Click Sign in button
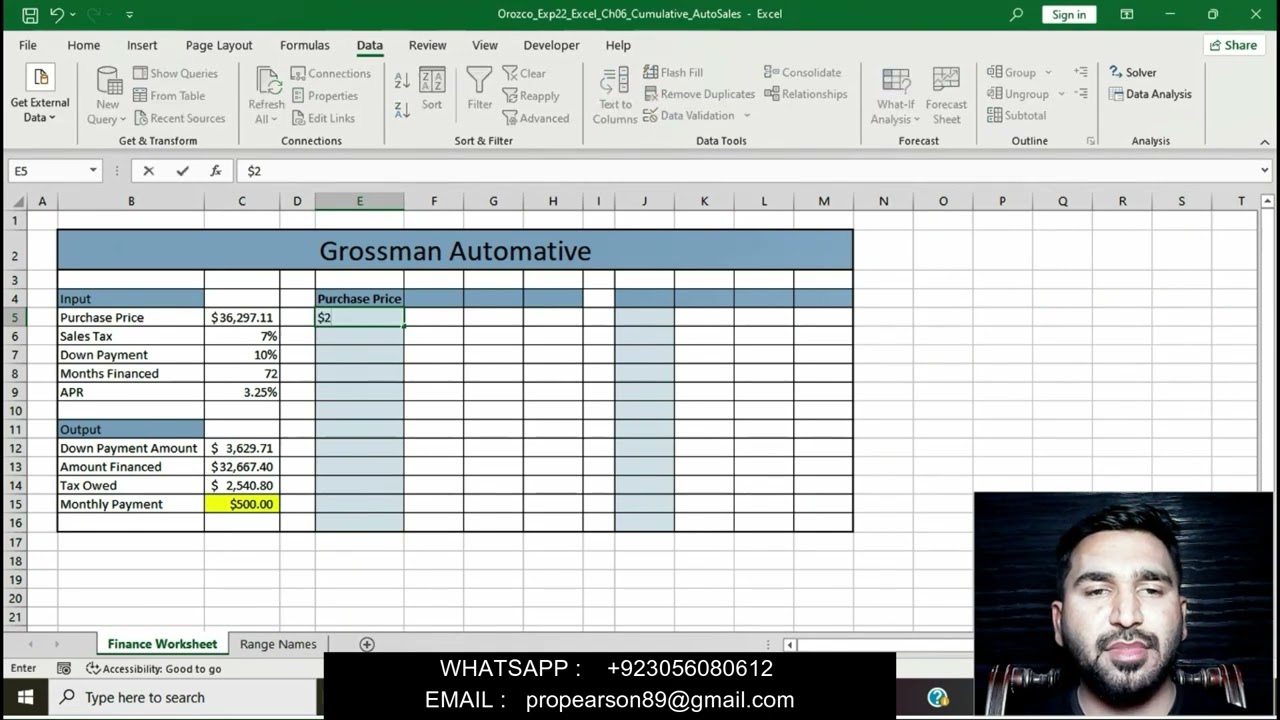 click(x=1069, y=14)
